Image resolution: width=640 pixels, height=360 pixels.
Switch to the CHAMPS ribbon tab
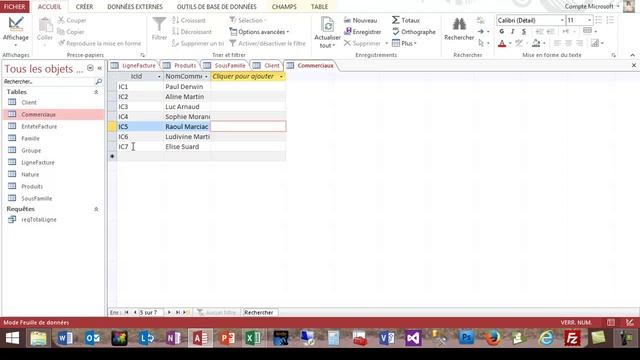click(x=284, y=7)
